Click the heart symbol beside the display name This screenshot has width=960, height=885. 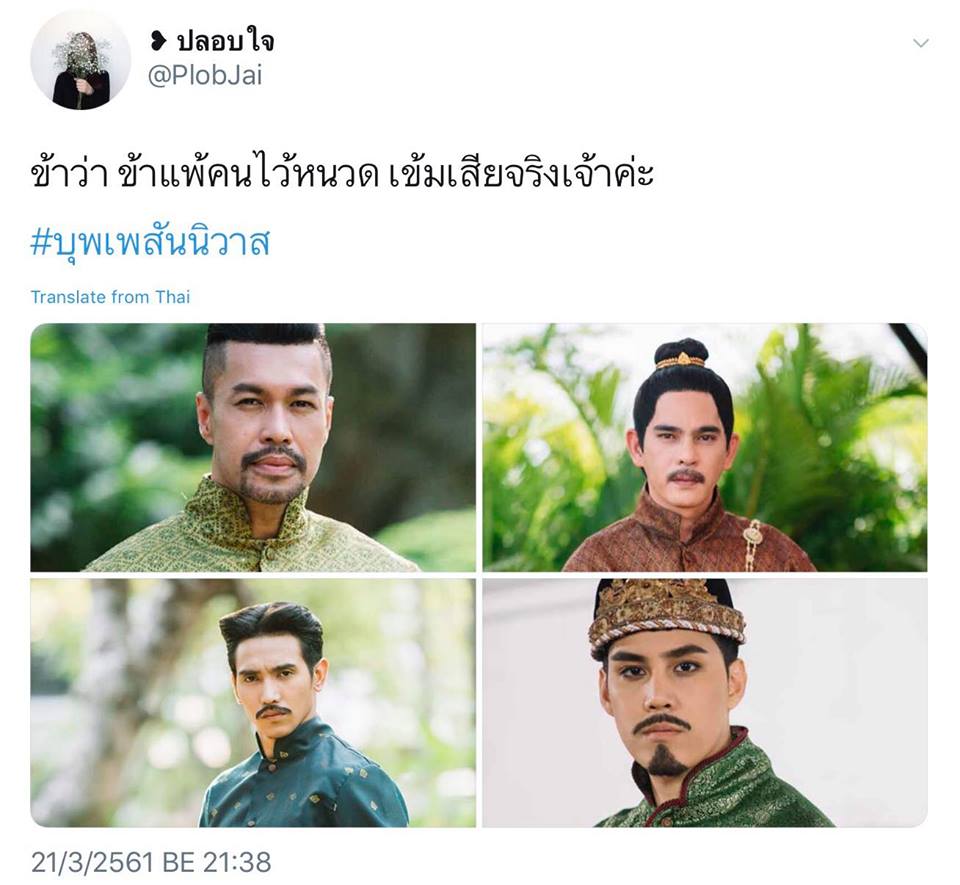coord(158,42)
